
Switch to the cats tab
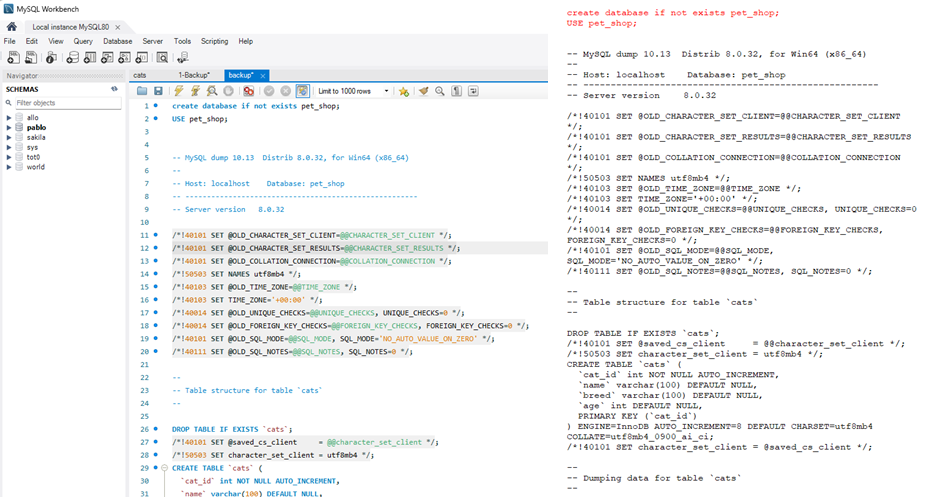coord(140,75)
